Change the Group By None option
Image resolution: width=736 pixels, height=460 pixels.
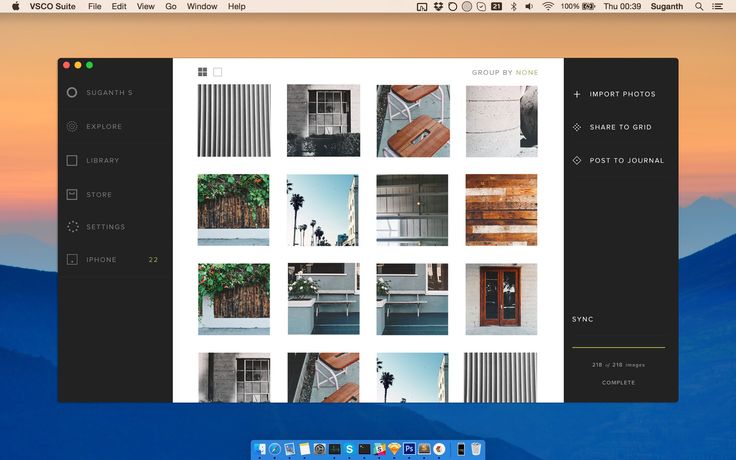click(527, 72)
